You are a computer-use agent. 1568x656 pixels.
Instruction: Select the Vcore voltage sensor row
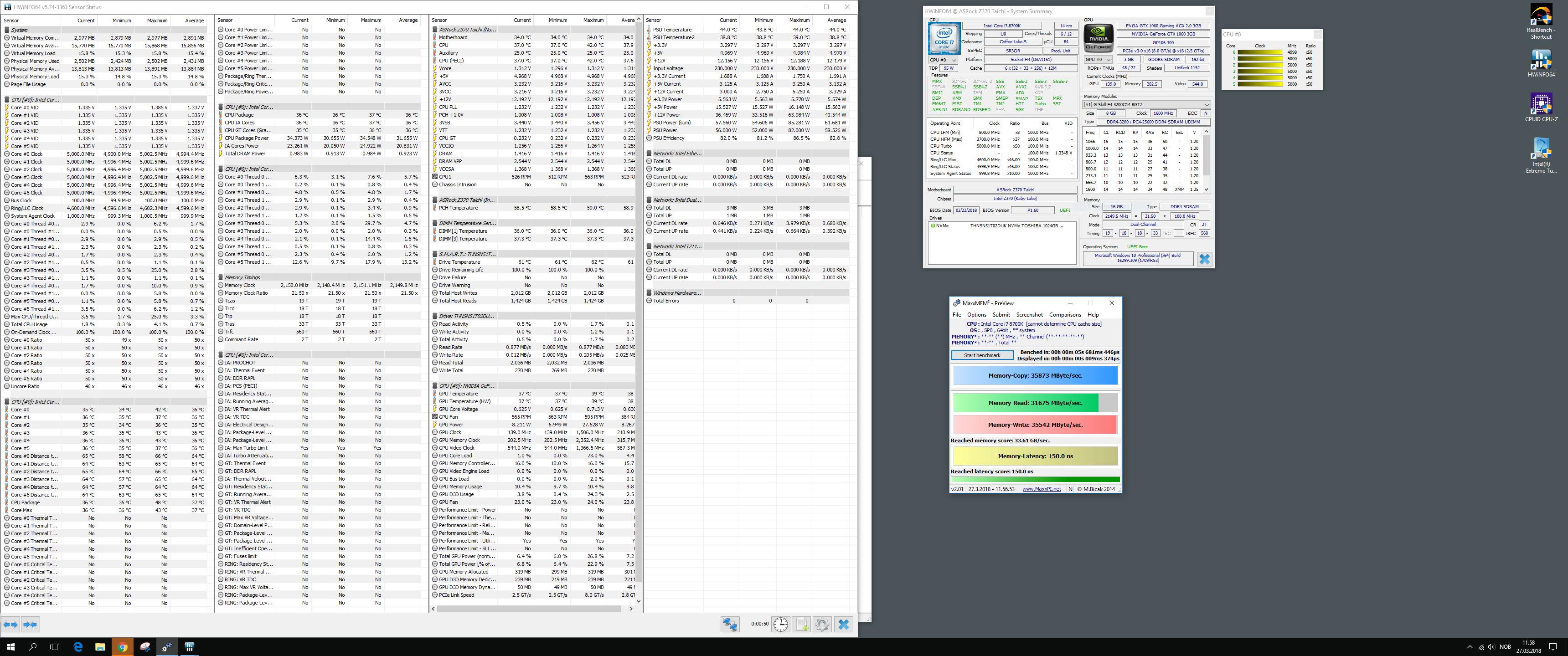tap(534, 68)
